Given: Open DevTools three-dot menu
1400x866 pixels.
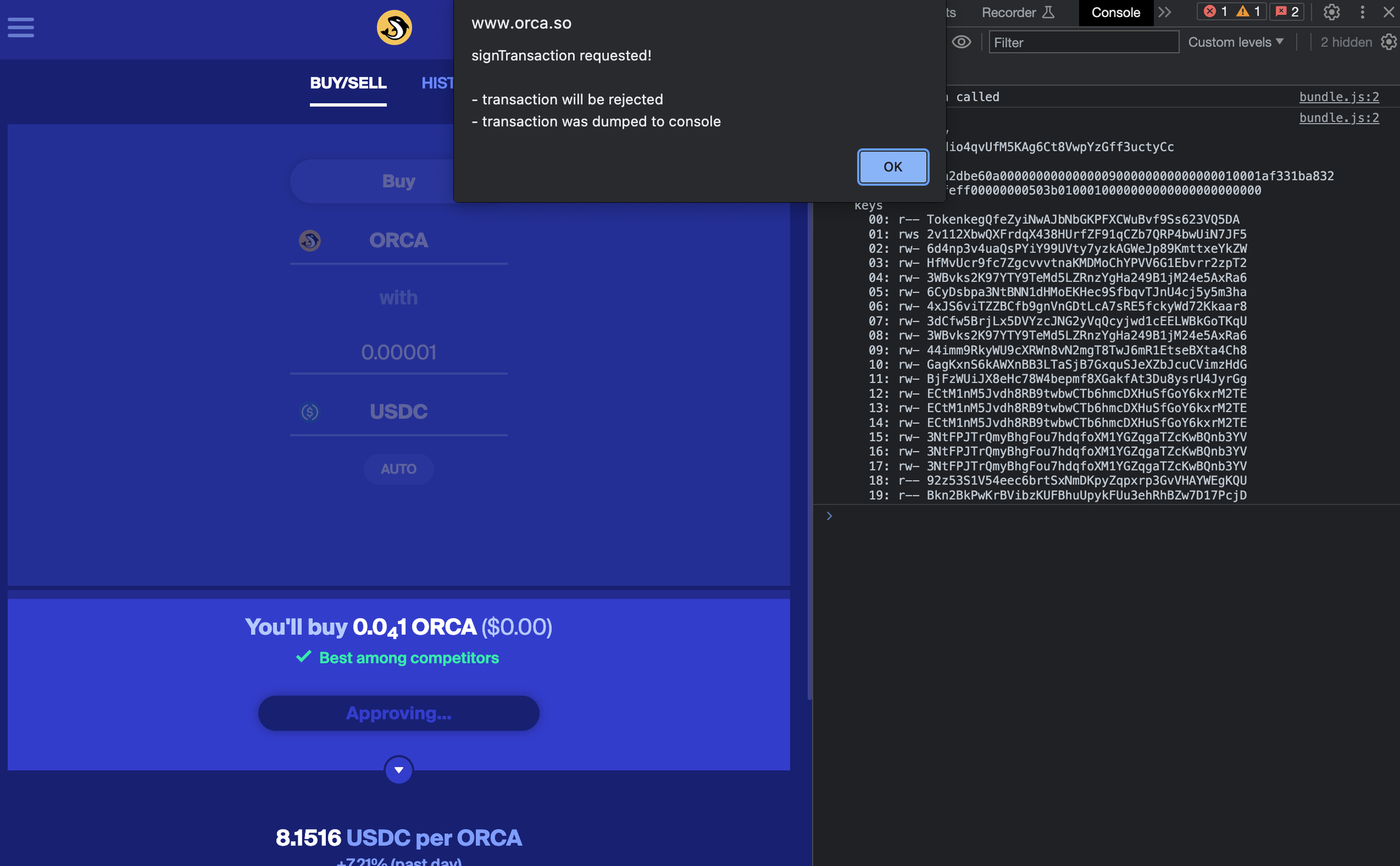Looking at the screenshot, I should 1362,12.
